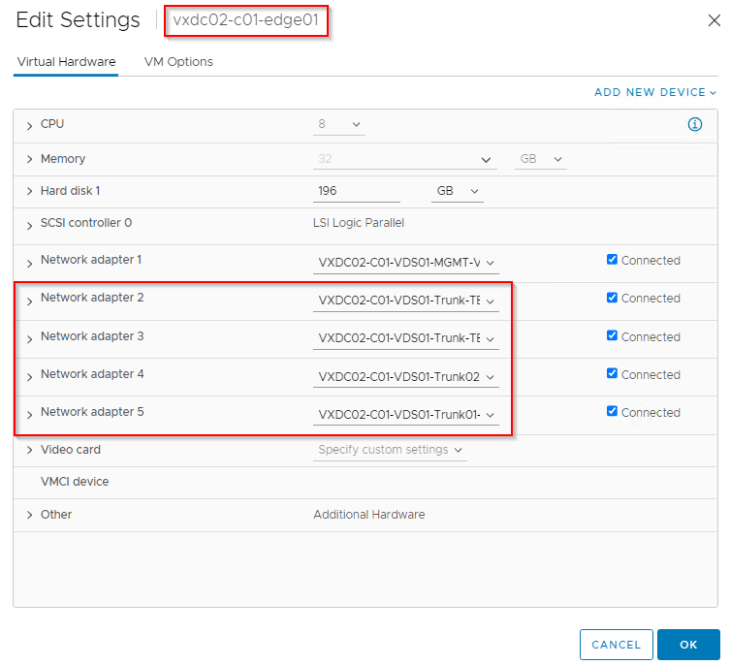The height and width of the screenshot is (665, 730).
Task: Open the Add New Device menu
Action: [655, 92]
